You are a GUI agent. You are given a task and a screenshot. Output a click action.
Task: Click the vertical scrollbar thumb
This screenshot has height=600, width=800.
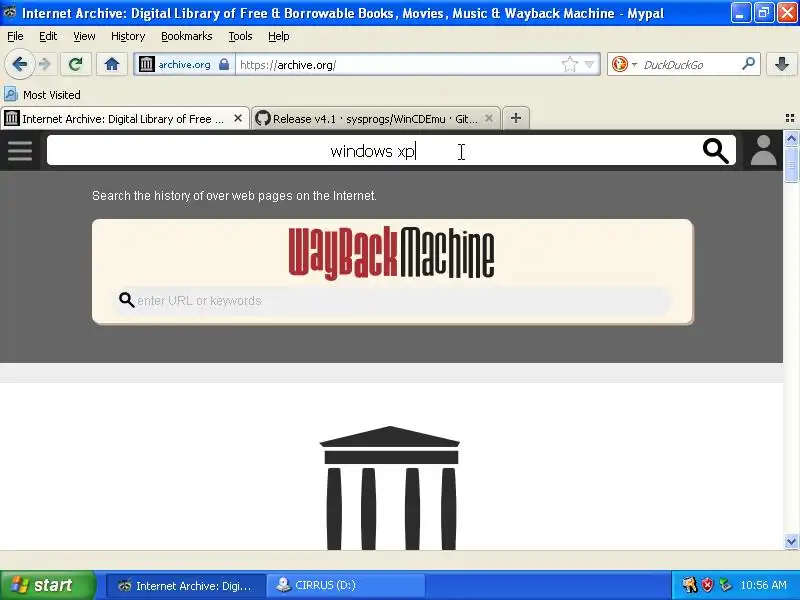pyautogui.click(x=791, y=164)
